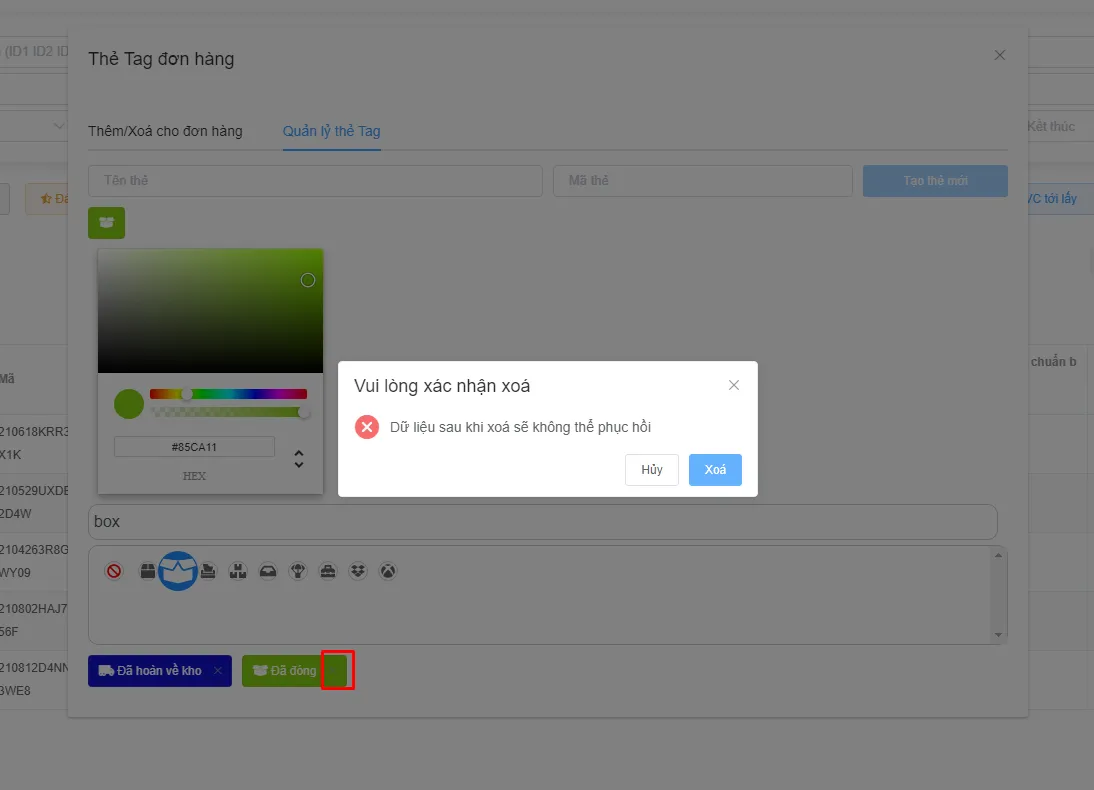The width and height of the screenshot is (1094, 790).
Task: Remove the Đã hoàn về kho tag
Action: click(218, 671)
